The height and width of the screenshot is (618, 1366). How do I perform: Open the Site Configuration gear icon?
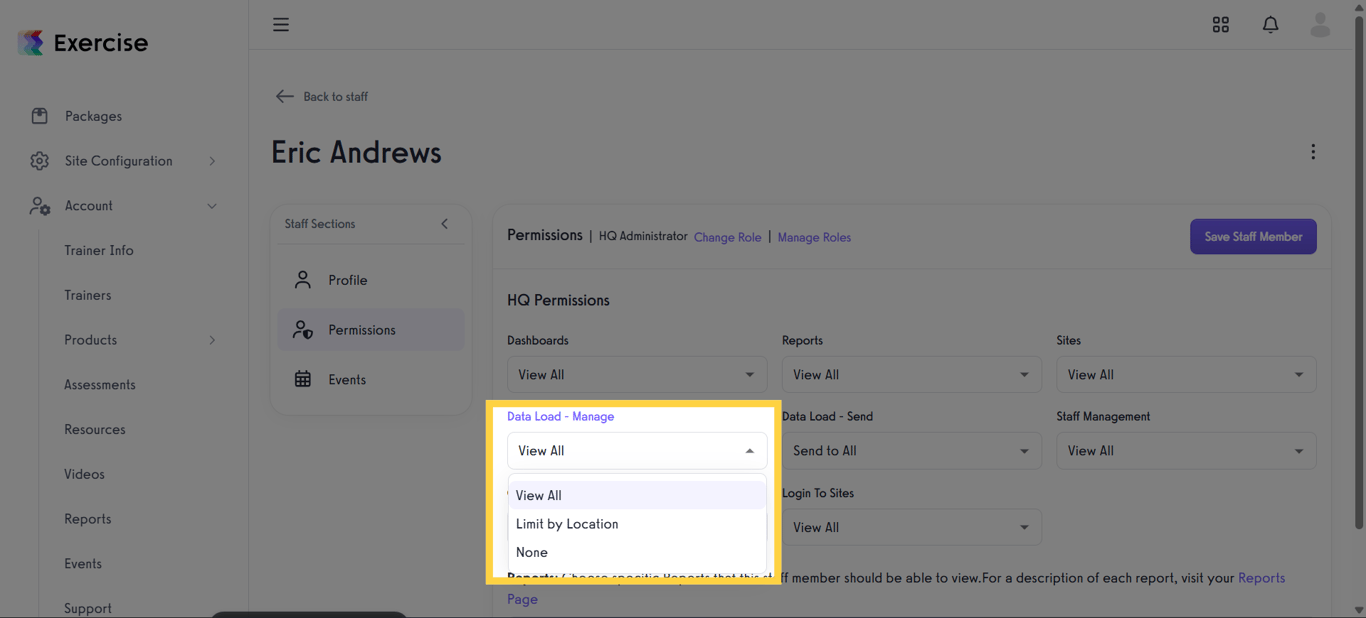pyautogui.click(x=38, y=160)
